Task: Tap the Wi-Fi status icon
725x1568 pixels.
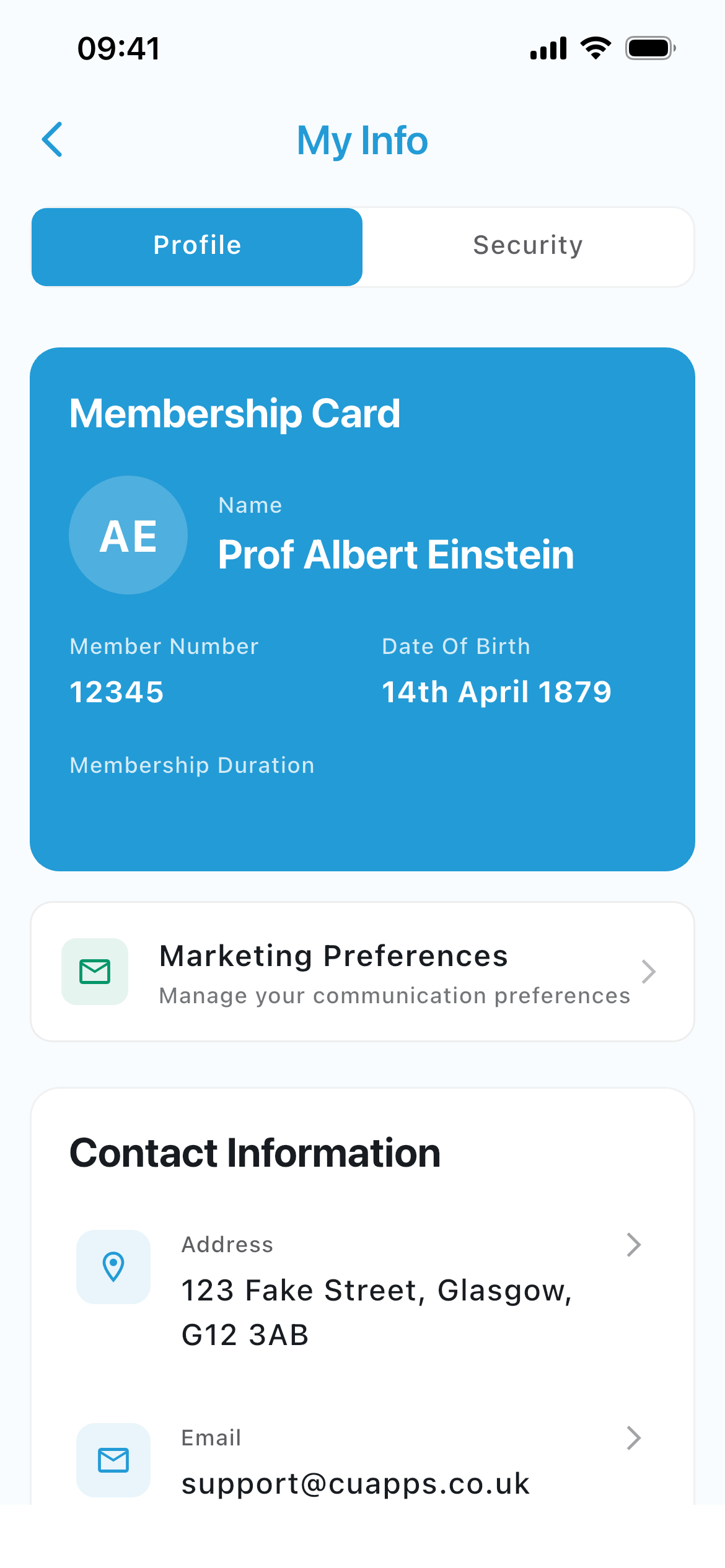Action: pyautogui.click(x=595, y=48)
